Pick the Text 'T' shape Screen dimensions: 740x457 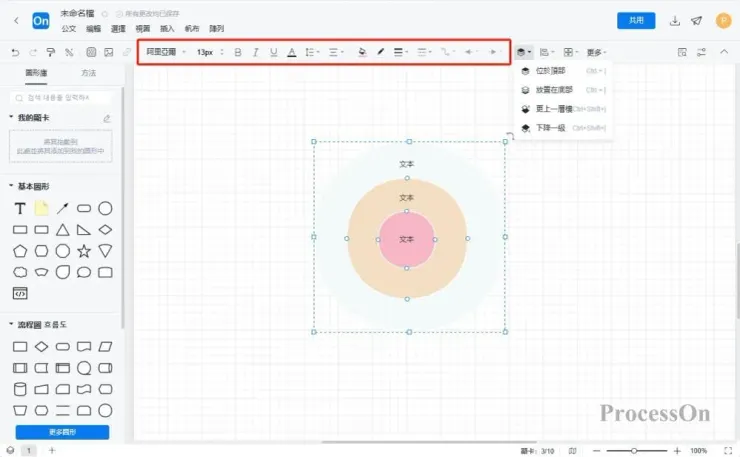click(x=20, y=208)
